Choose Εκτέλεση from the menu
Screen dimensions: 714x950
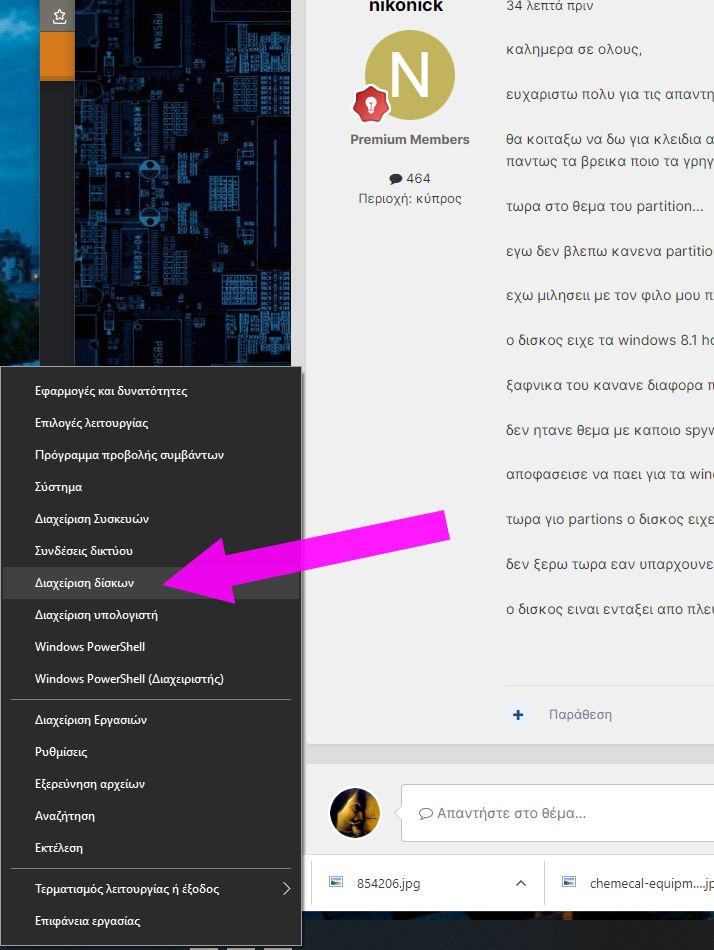pos(151,848)
